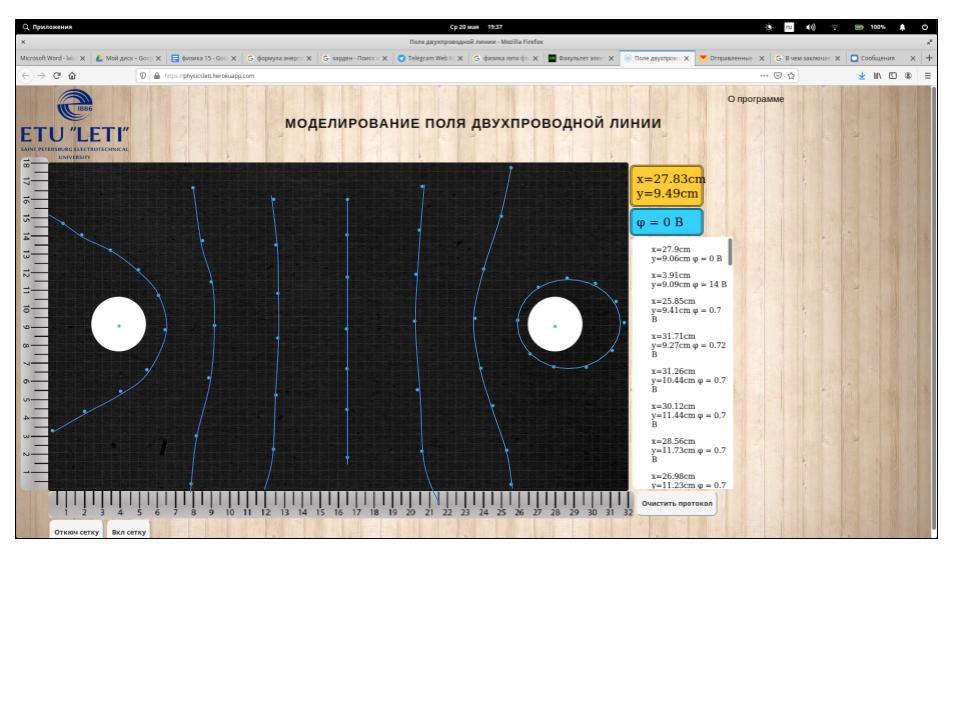This screenshot has height=720, width=960.
Task: Open the page actions three-dot menu
Action: click(765, 75)
